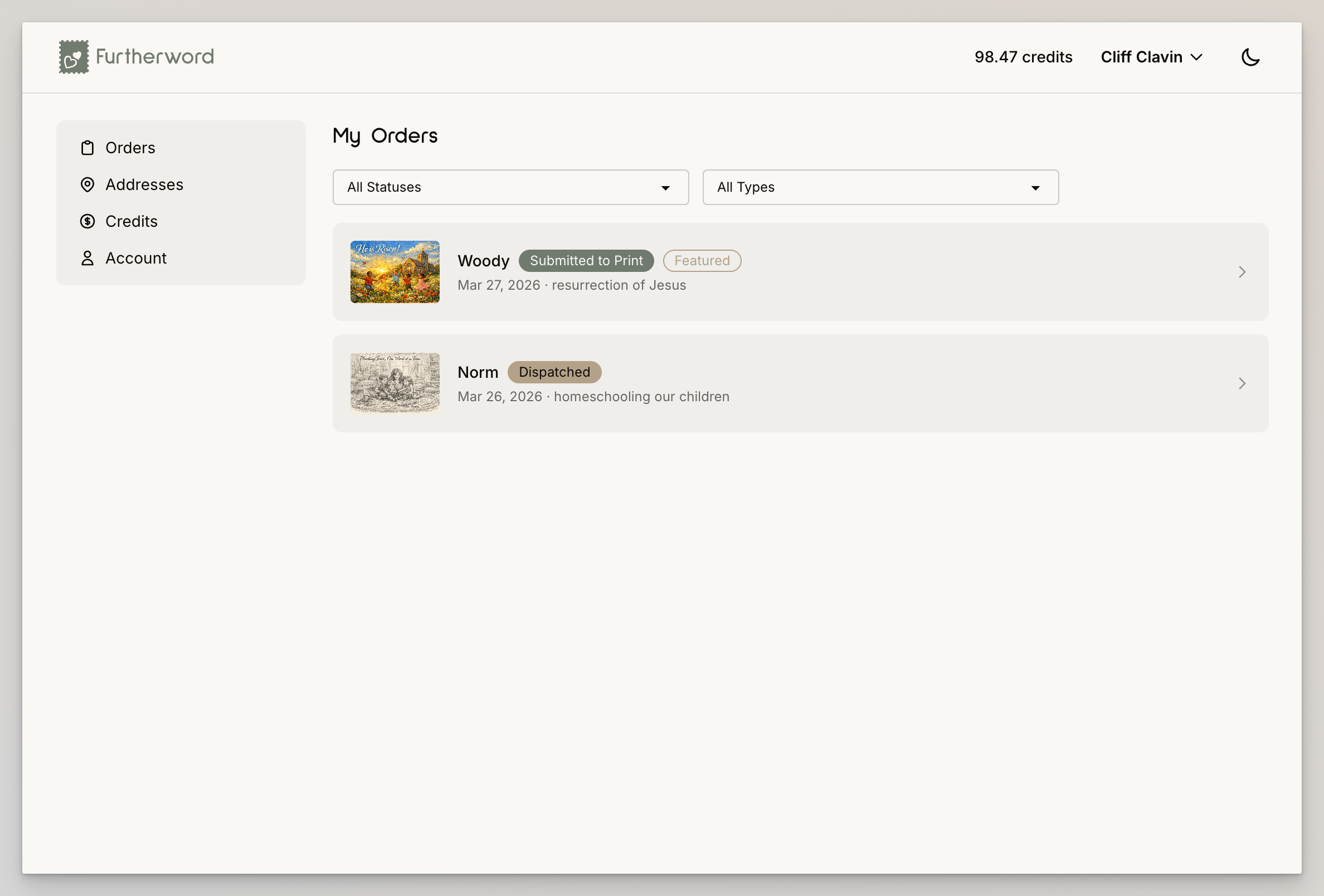1324x896 pixels.
Task: Toggle dark mode with the moon icon
Action: 1250,57
